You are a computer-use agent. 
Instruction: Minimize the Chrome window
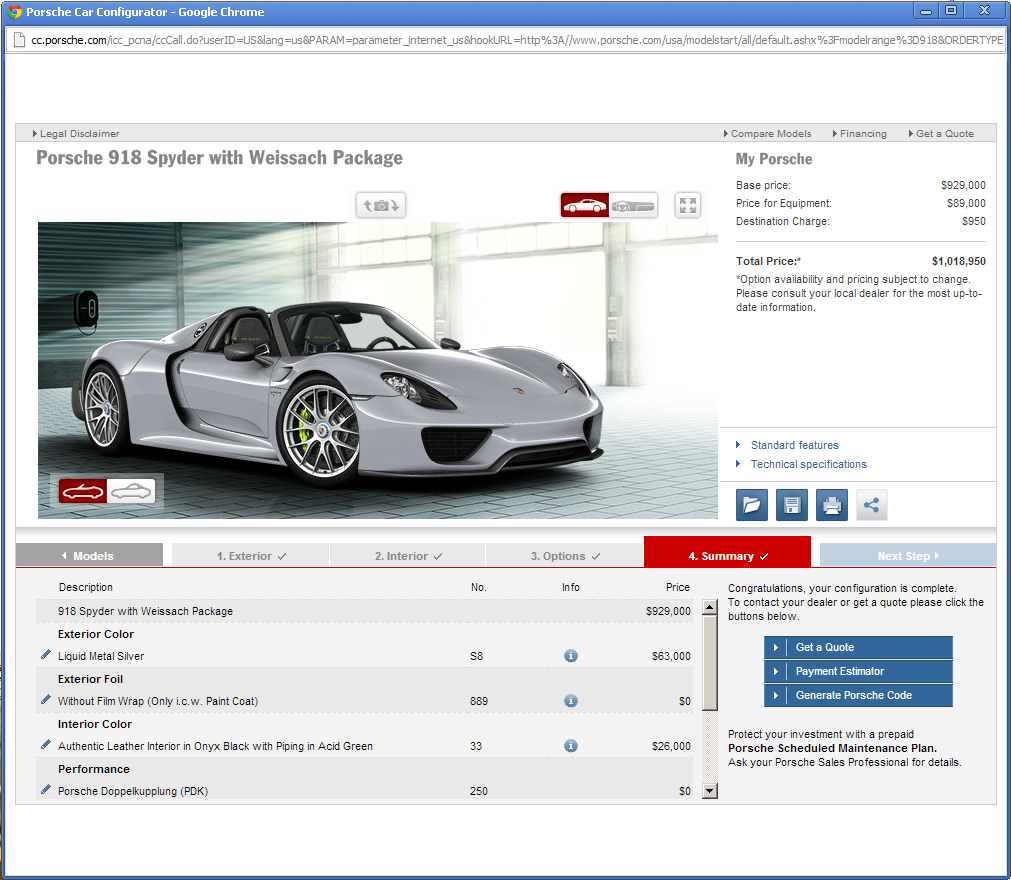(927, 11)
